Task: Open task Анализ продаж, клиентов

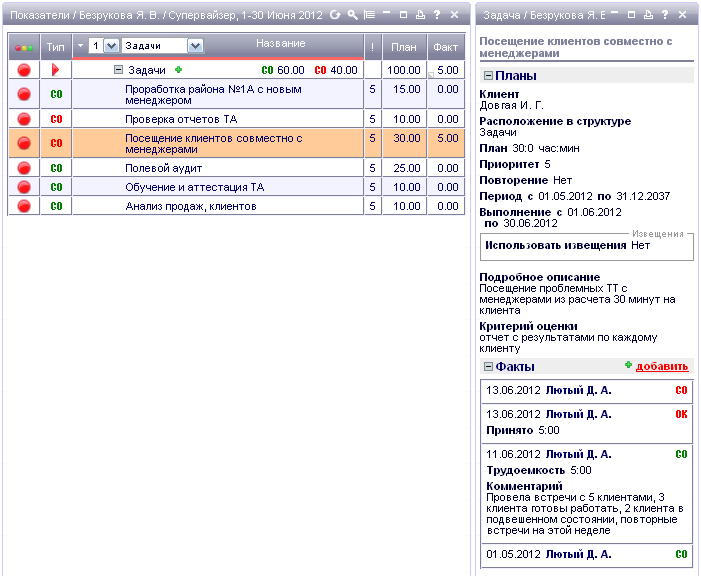Action: 191,207
